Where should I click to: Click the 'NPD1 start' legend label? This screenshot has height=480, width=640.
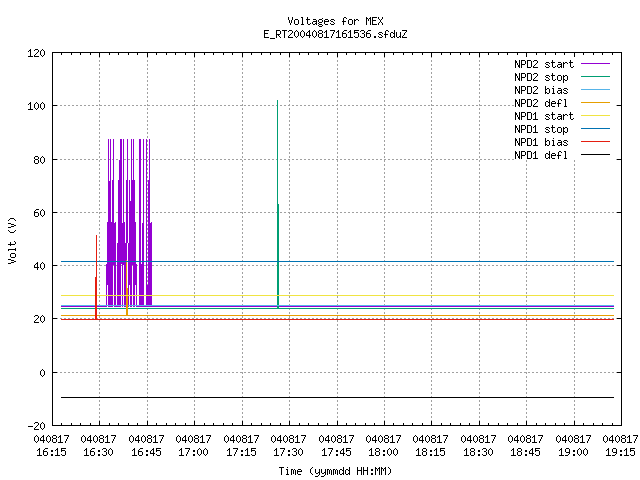(544, 116)
